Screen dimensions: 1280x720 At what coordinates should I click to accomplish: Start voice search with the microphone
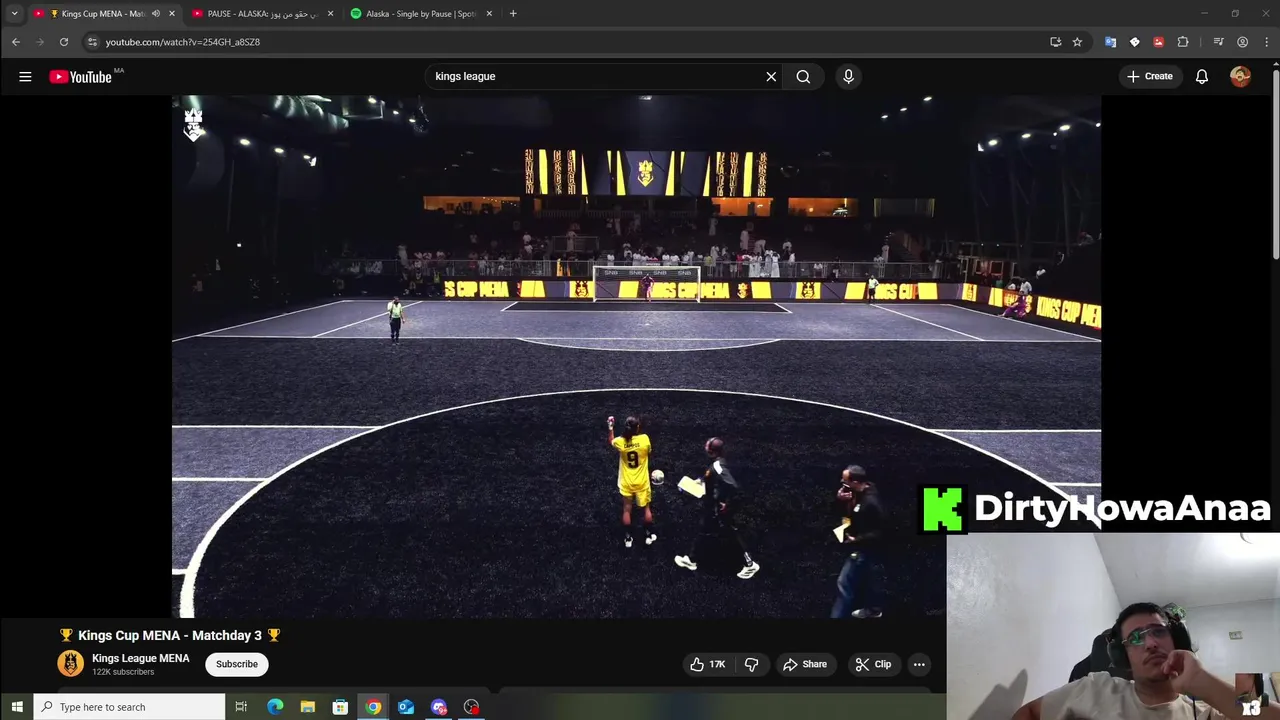coord(848,76)
